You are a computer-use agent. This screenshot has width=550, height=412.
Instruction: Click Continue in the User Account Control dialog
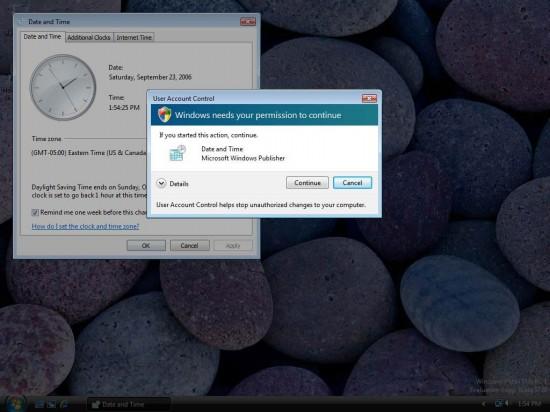tap(307, 183)
